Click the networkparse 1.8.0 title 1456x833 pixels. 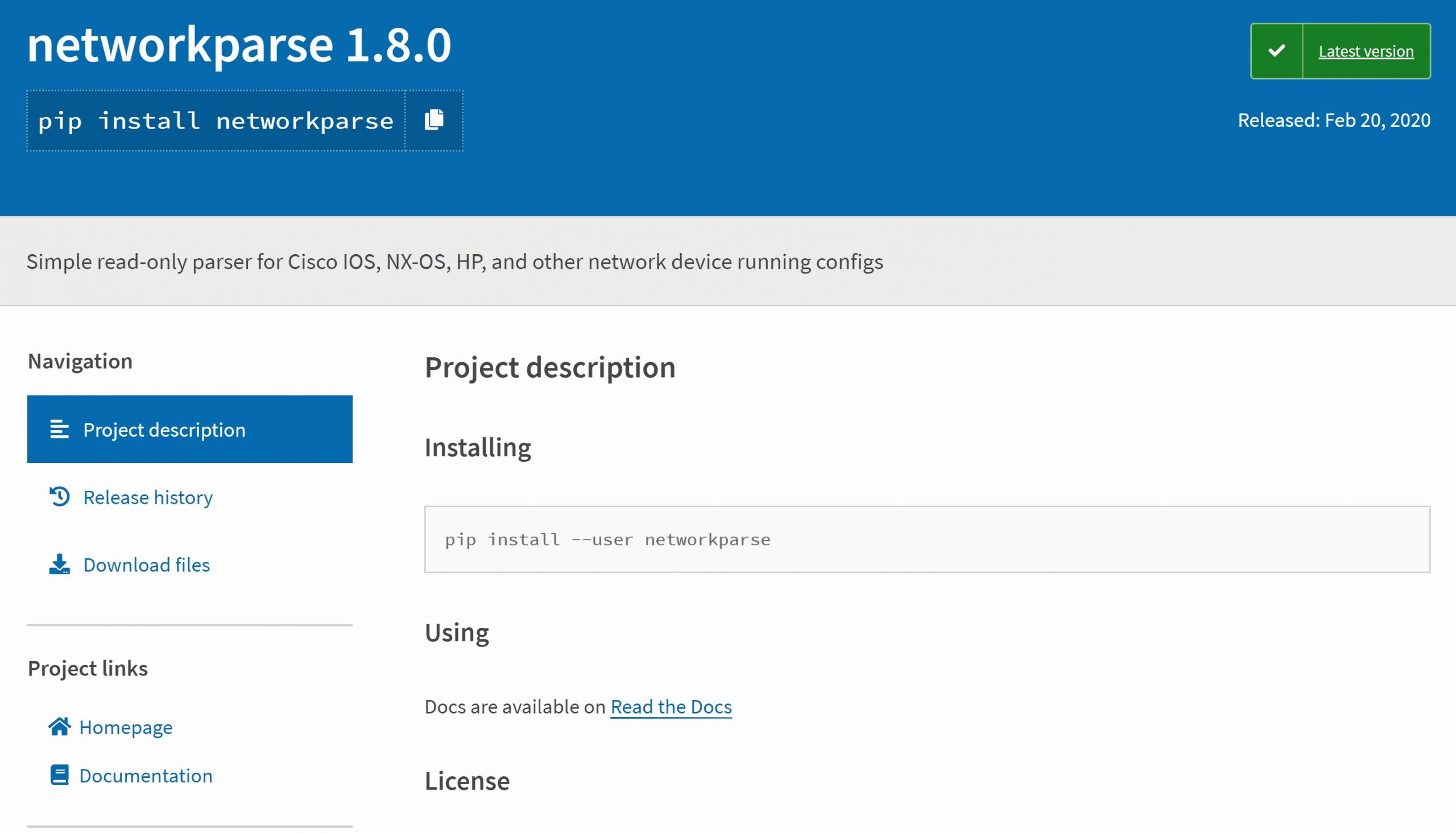coord(239,44)
